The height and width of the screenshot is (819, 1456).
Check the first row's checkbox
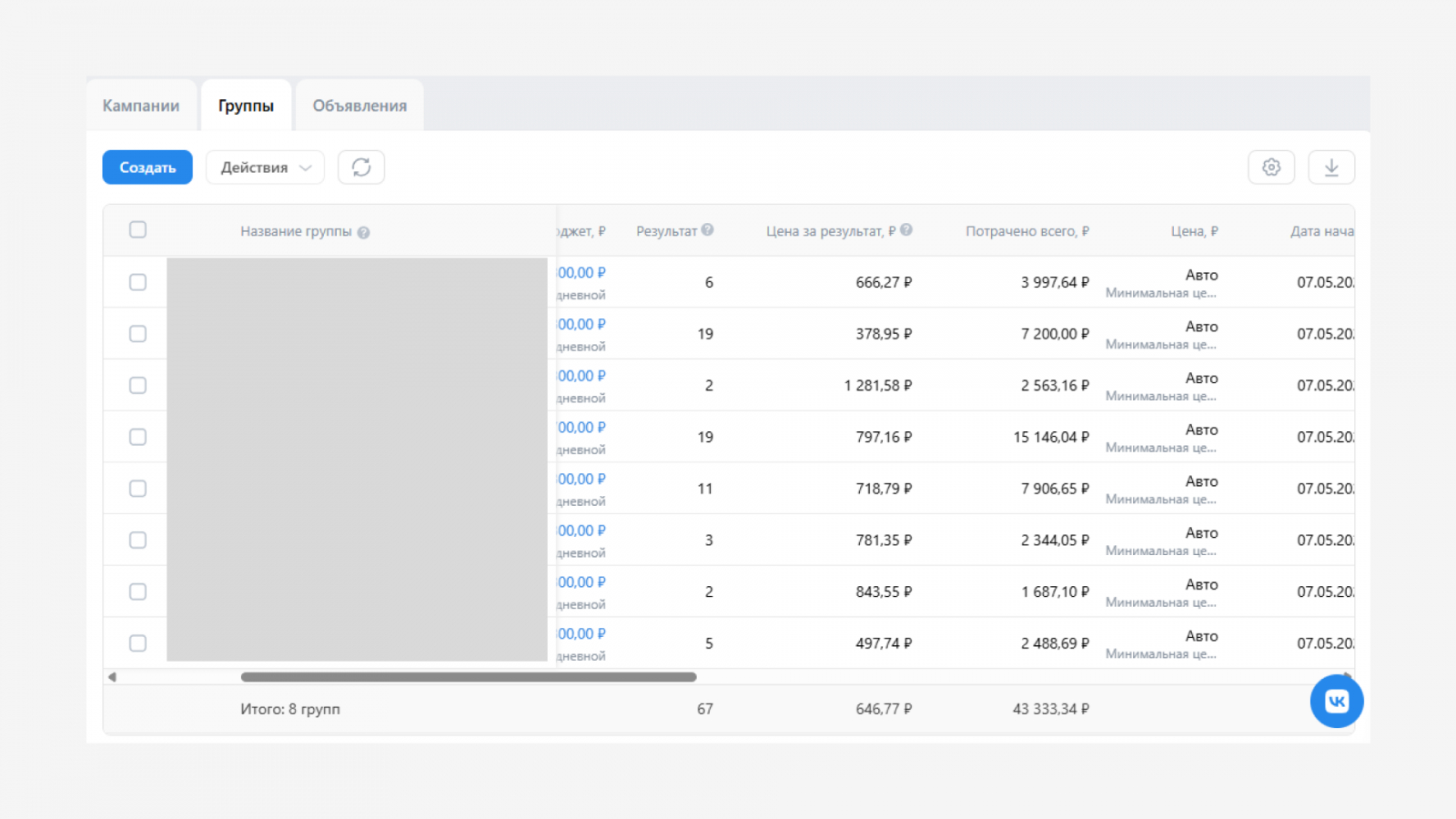click(137, 282)
